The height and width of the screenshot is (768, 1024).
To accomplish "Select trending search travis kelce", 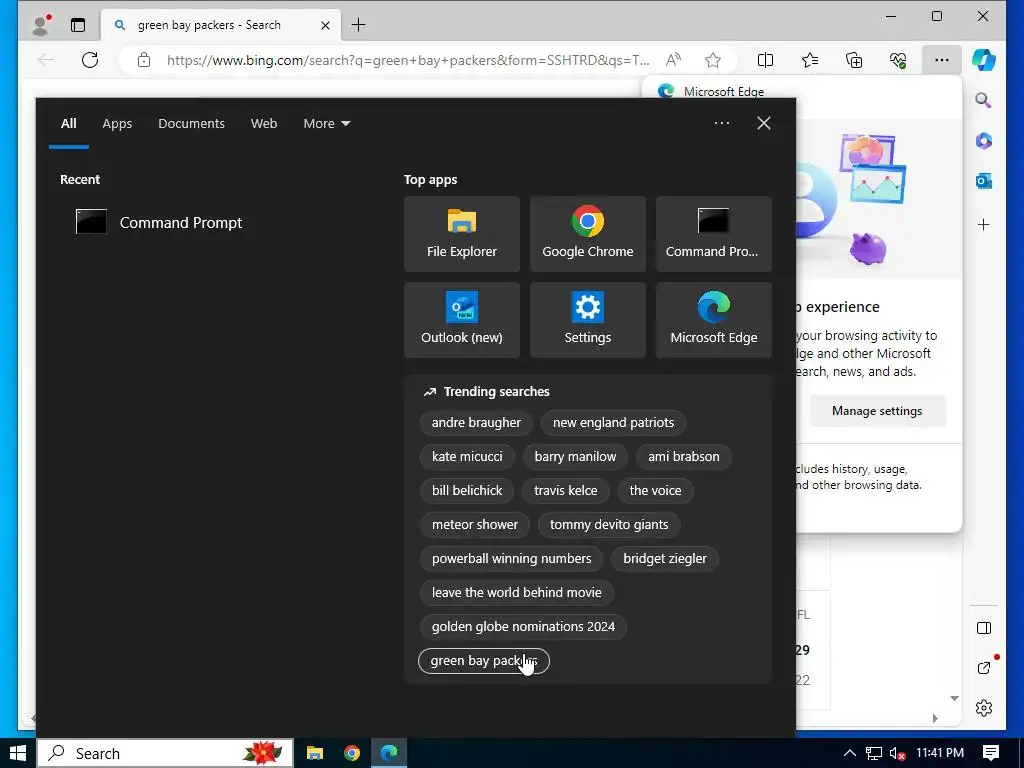I will (x=566, y=490).
